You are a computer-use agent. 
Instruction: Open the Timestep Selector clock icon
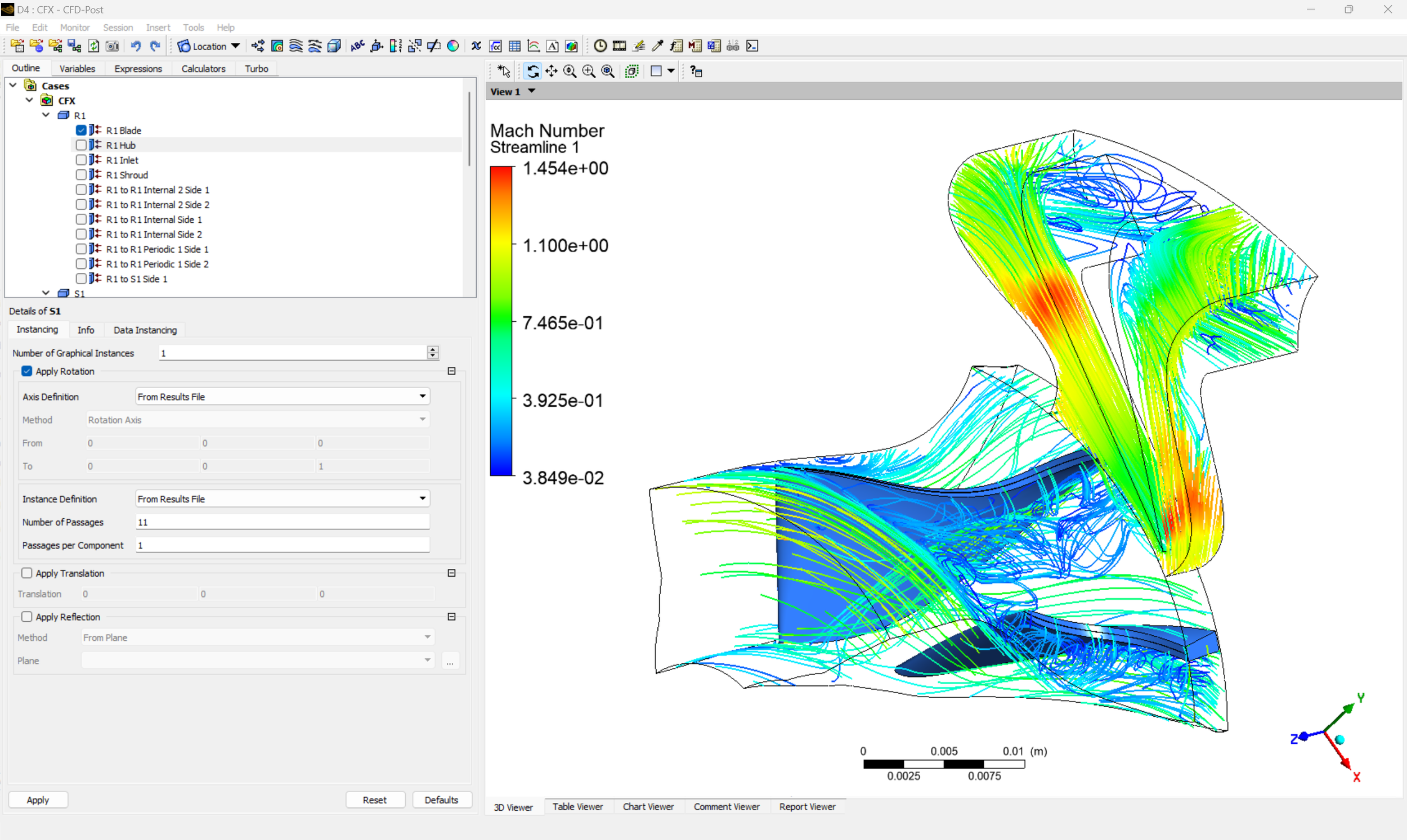tap(600, 46)
